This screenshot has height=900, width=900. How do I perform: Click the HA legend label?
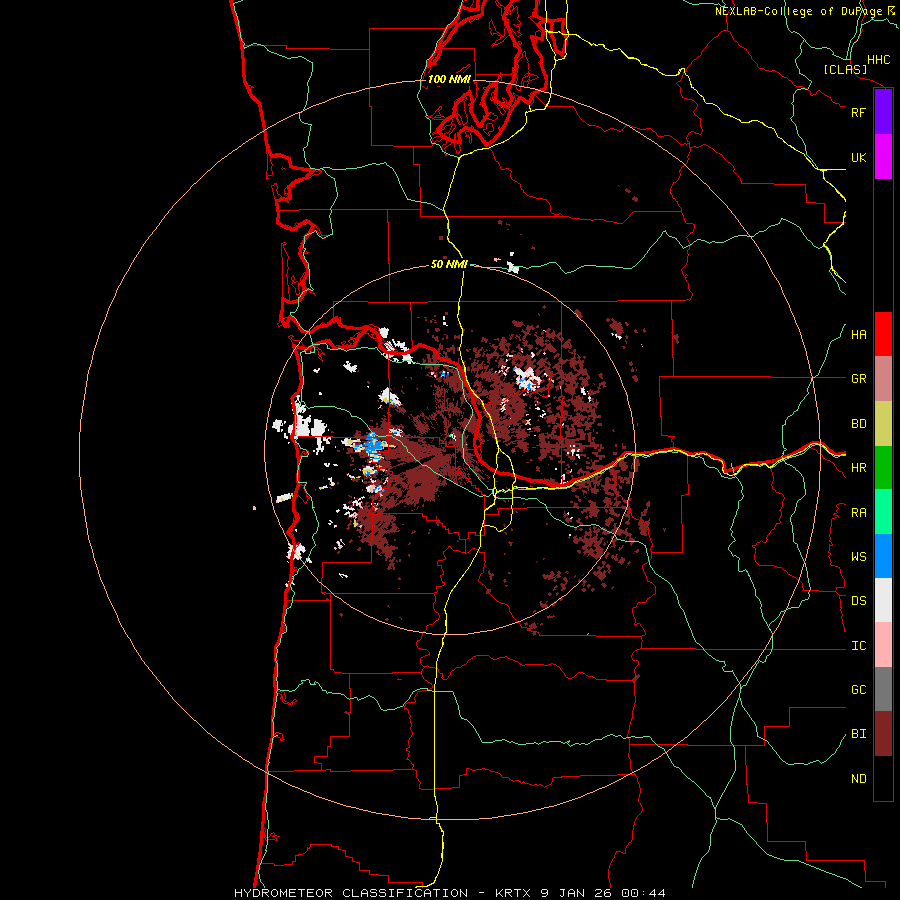click(858, 335)
